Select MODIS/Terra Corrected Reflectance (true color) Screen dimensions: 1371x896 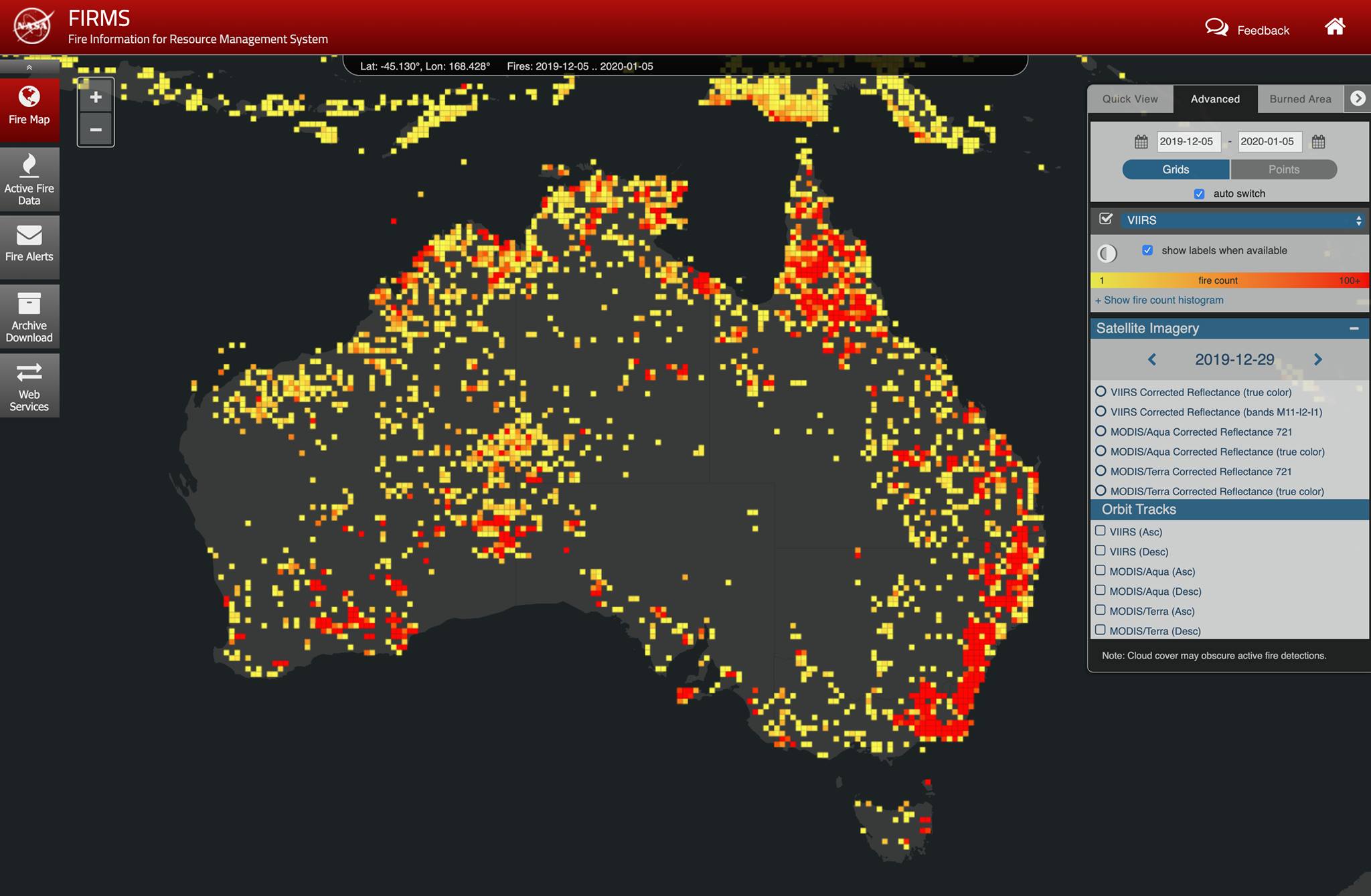tap(1101, 490)
